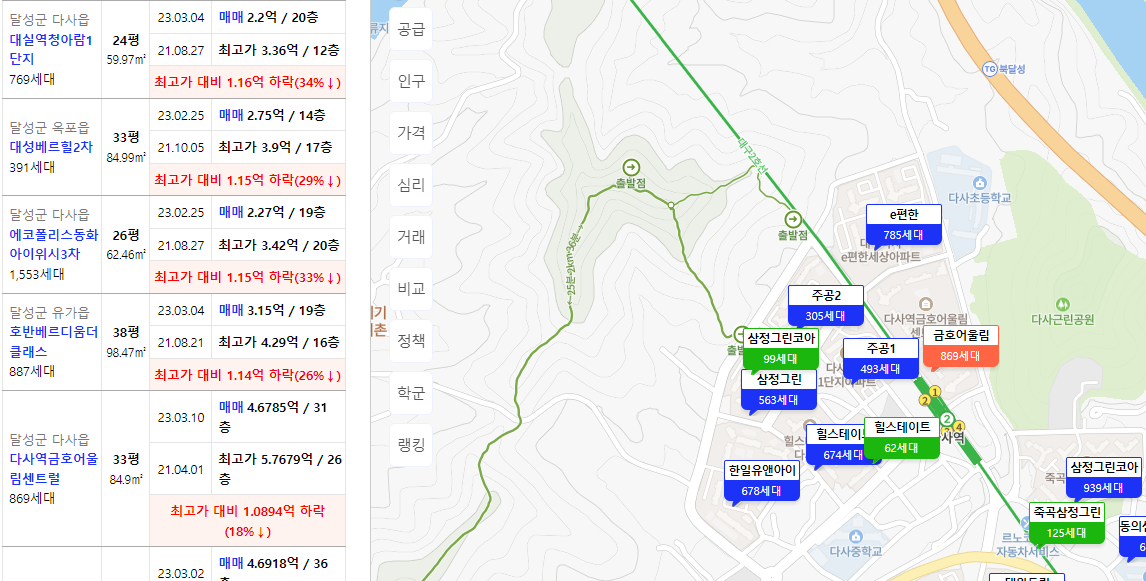Select the 삼정그린코아 99세대 map marker
The image size is (1146, 581).
click(781, 349)
